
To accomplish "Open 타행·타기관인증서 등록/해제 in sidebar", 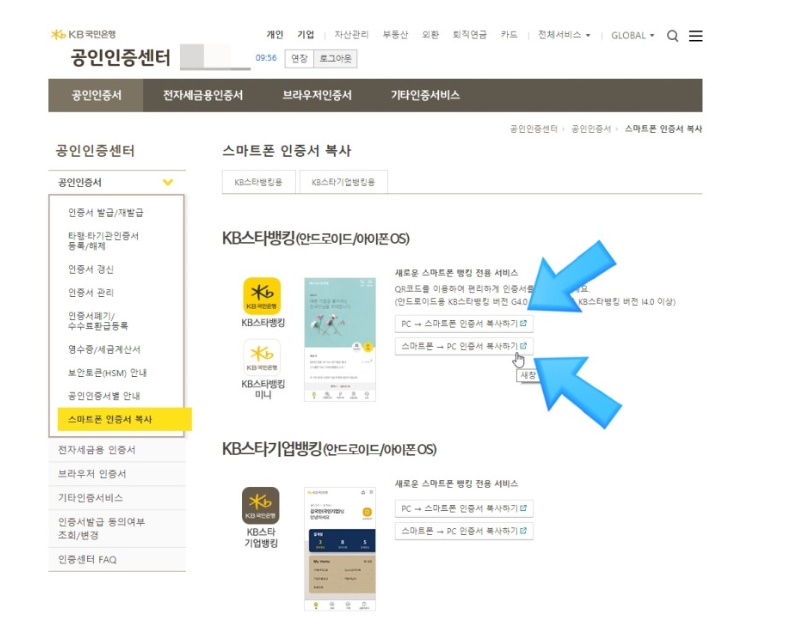I will pyautogui.click(x=103, y=240).
